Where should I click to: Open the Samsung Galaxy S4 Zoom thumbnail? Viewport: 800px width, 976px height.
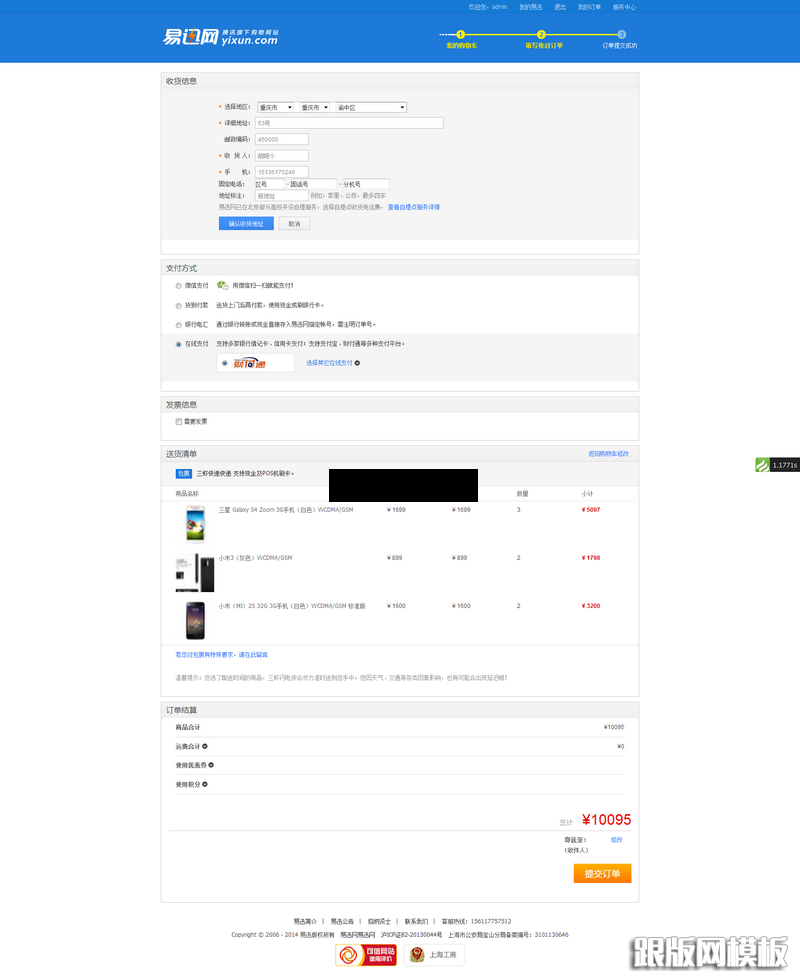pos(194,523)
